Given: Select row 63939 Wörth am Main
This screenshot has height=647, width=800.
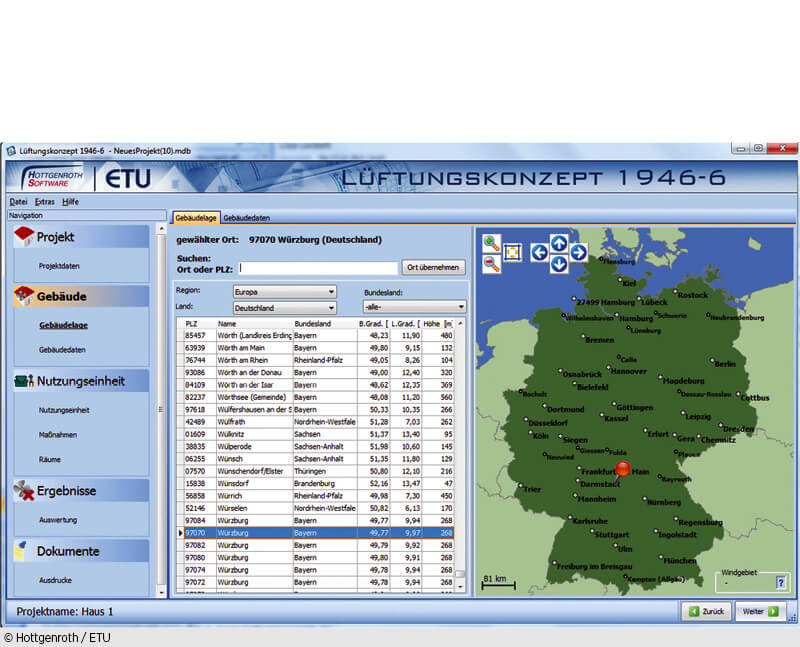Looking at the screenshot, I should click(315, 347).
